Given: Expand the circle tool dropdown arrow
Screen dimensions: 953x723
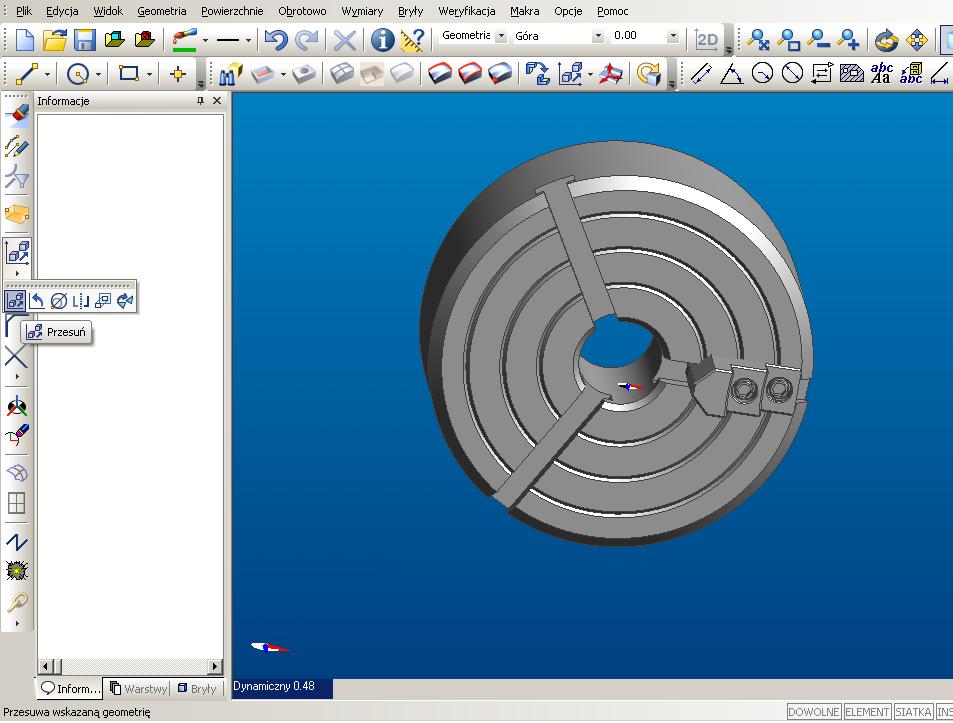Looking at the screenshot, I should click(98, 75).
